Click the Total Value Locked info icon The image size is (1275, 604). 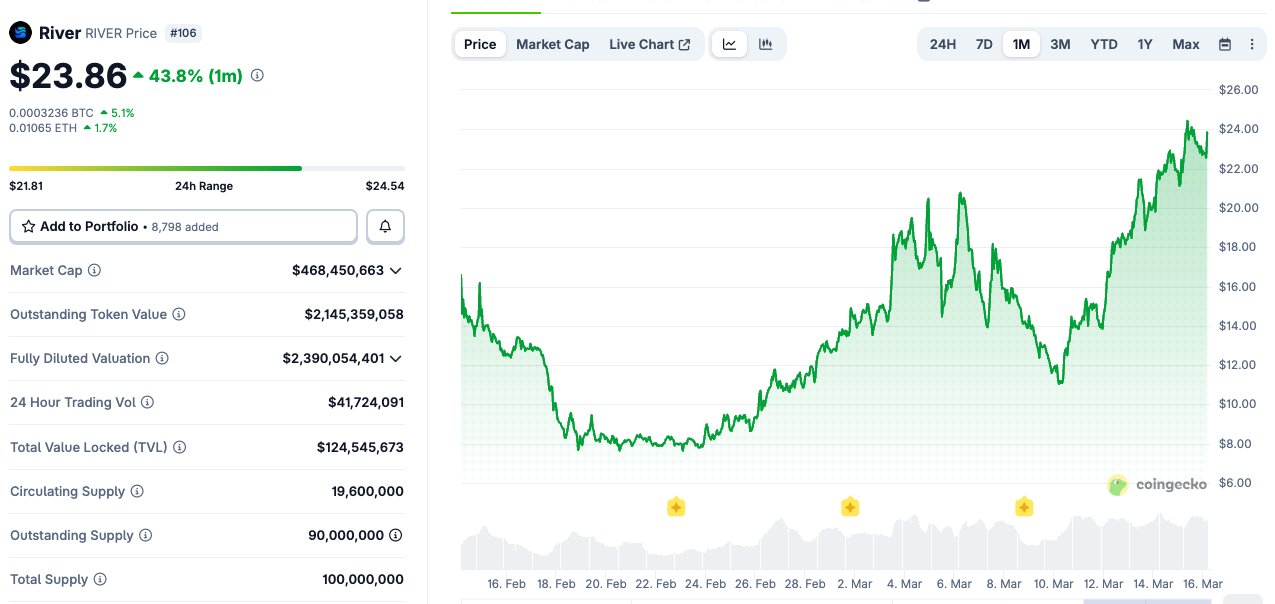click(180, 447)
